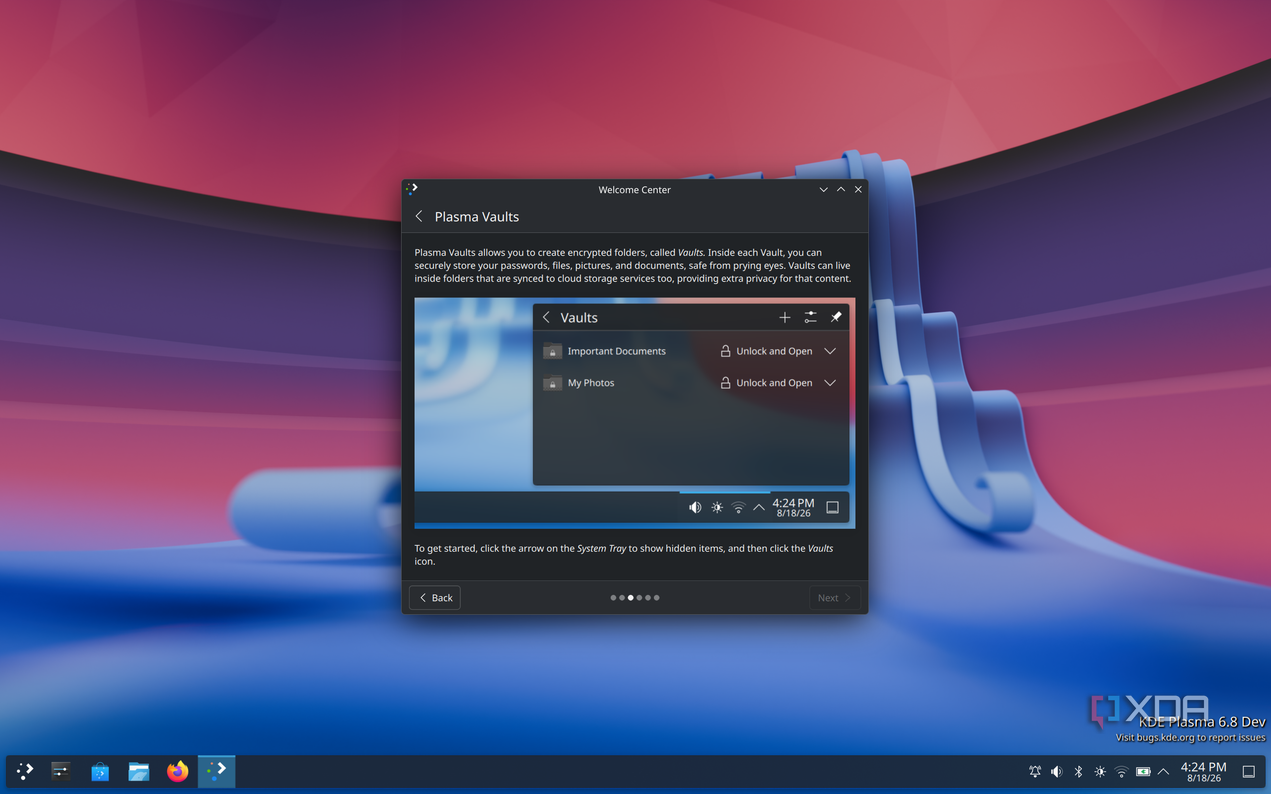
Task: Click the Back button in Welcome Center
Action: pyautogui.click(x=435, y=598)
